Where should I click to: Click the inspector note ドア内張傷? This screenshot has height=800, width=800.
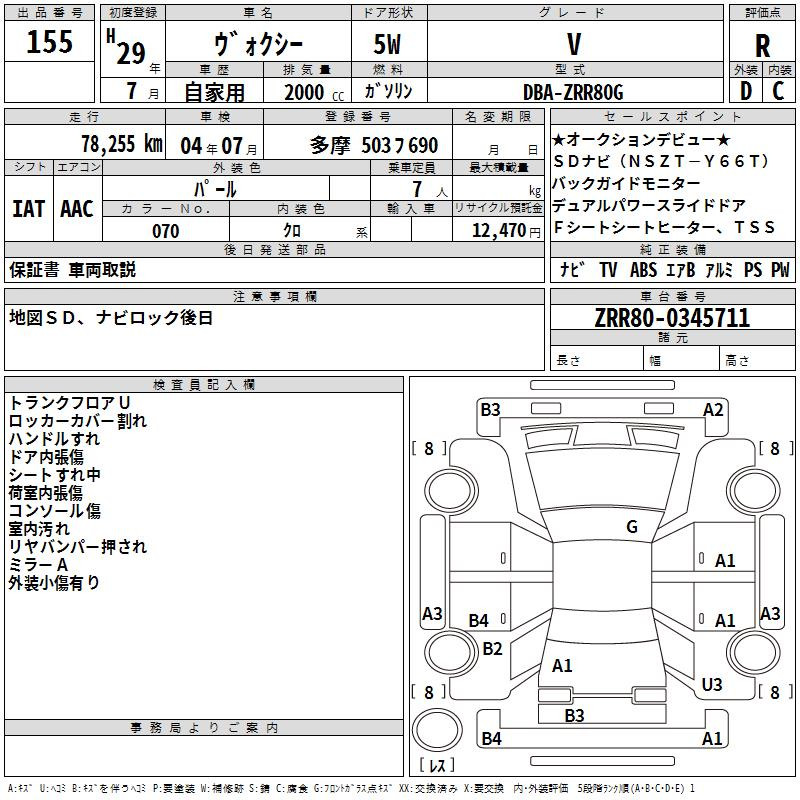pyautogui.click(x=46, y=457)
